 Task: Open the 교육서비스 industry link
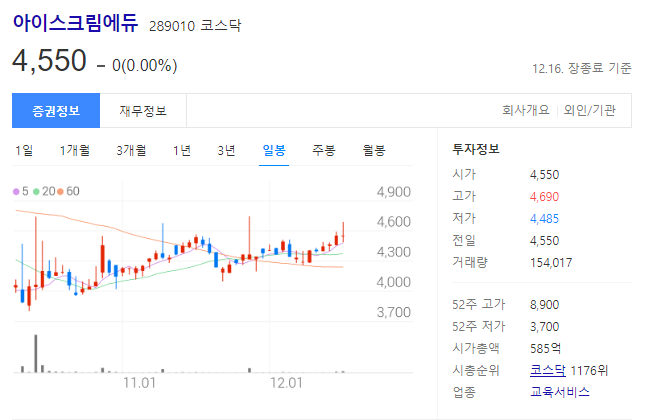tap(559, 392)
